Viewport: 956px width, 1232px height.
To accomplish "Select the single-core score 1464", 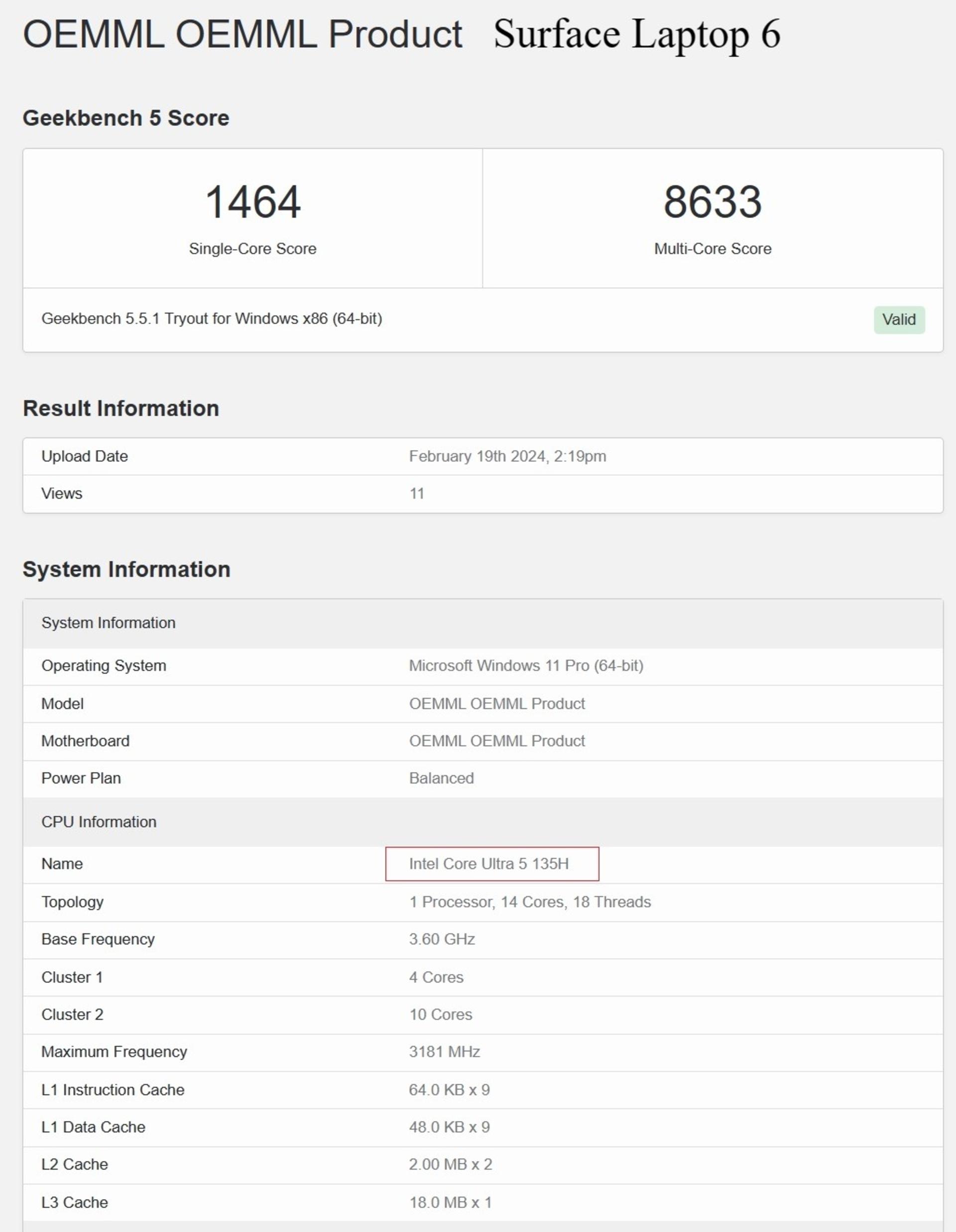I will click(253, 202).
